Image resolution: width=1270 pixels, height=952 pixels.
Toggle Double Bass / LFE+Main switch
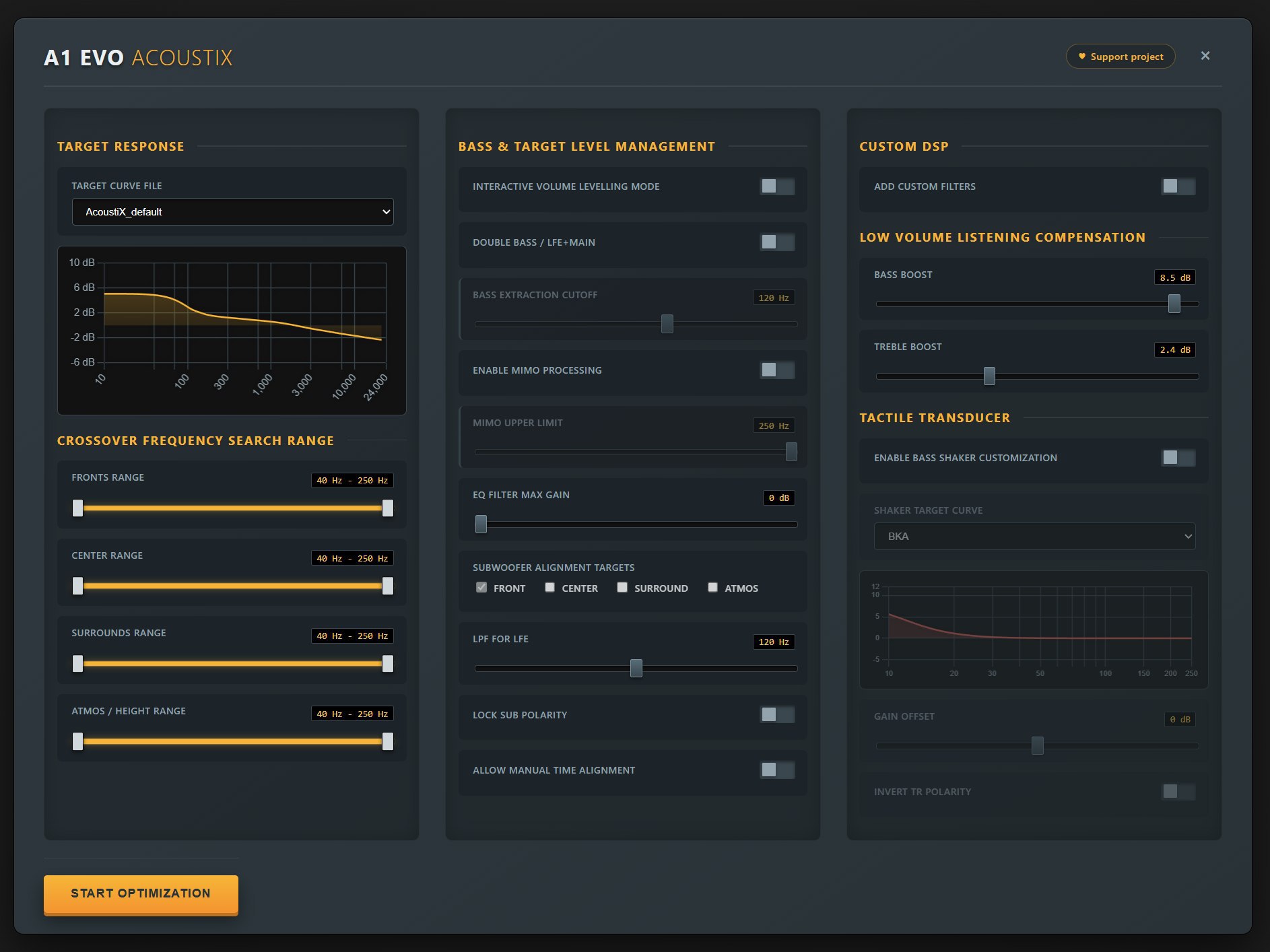(x=776, y=242)
